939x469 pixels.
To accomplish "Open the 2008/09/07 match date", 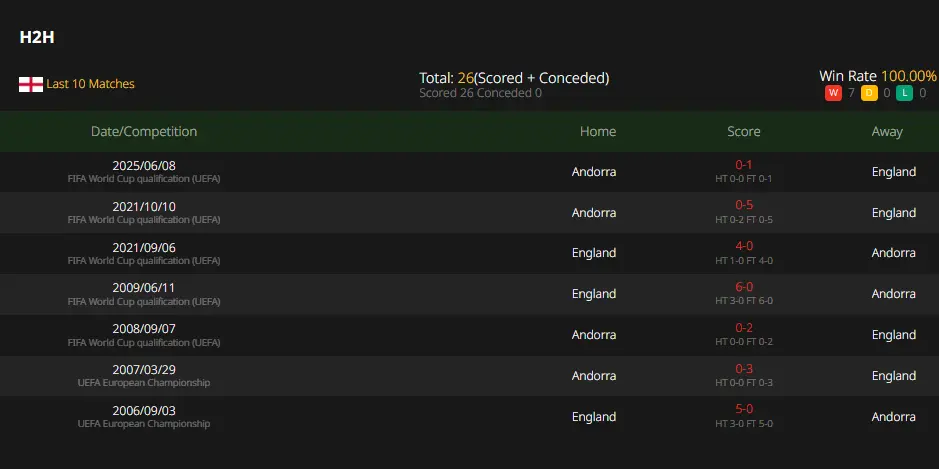I will (144, 329).
